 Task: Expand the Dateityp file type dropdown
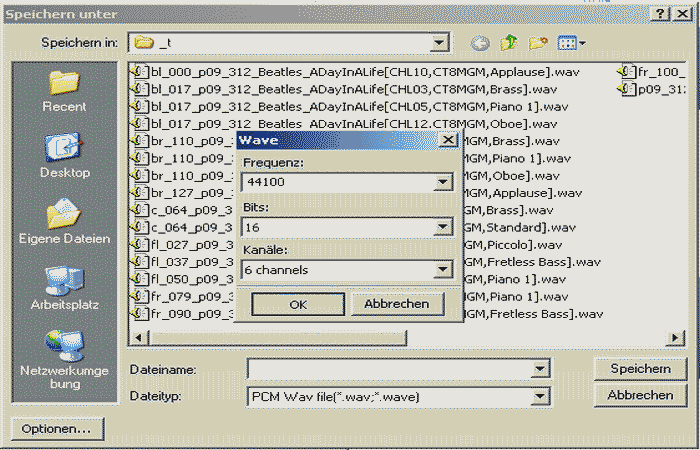click(x=541, y=396)
